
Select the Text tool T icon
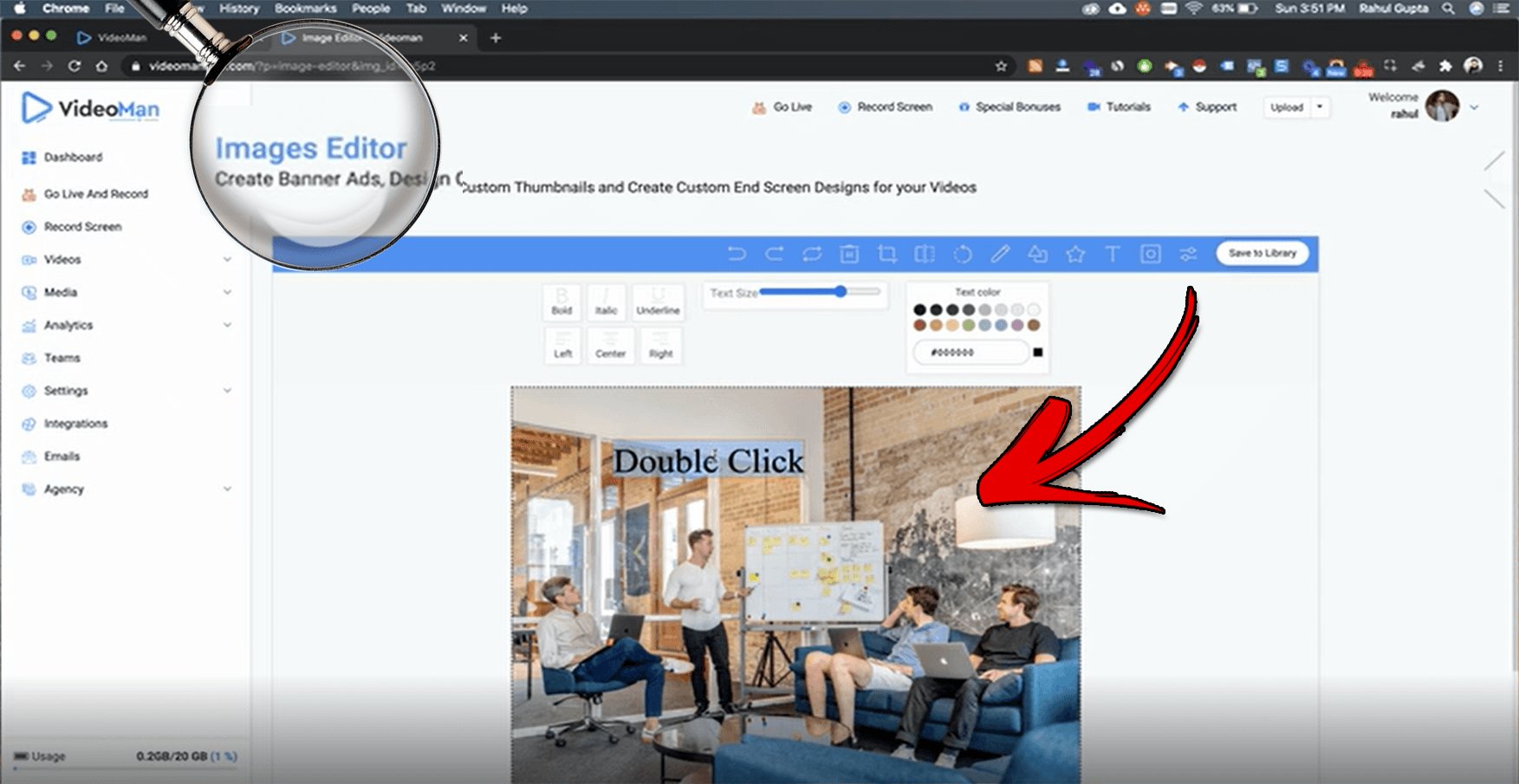click(x=1113, y=254)
